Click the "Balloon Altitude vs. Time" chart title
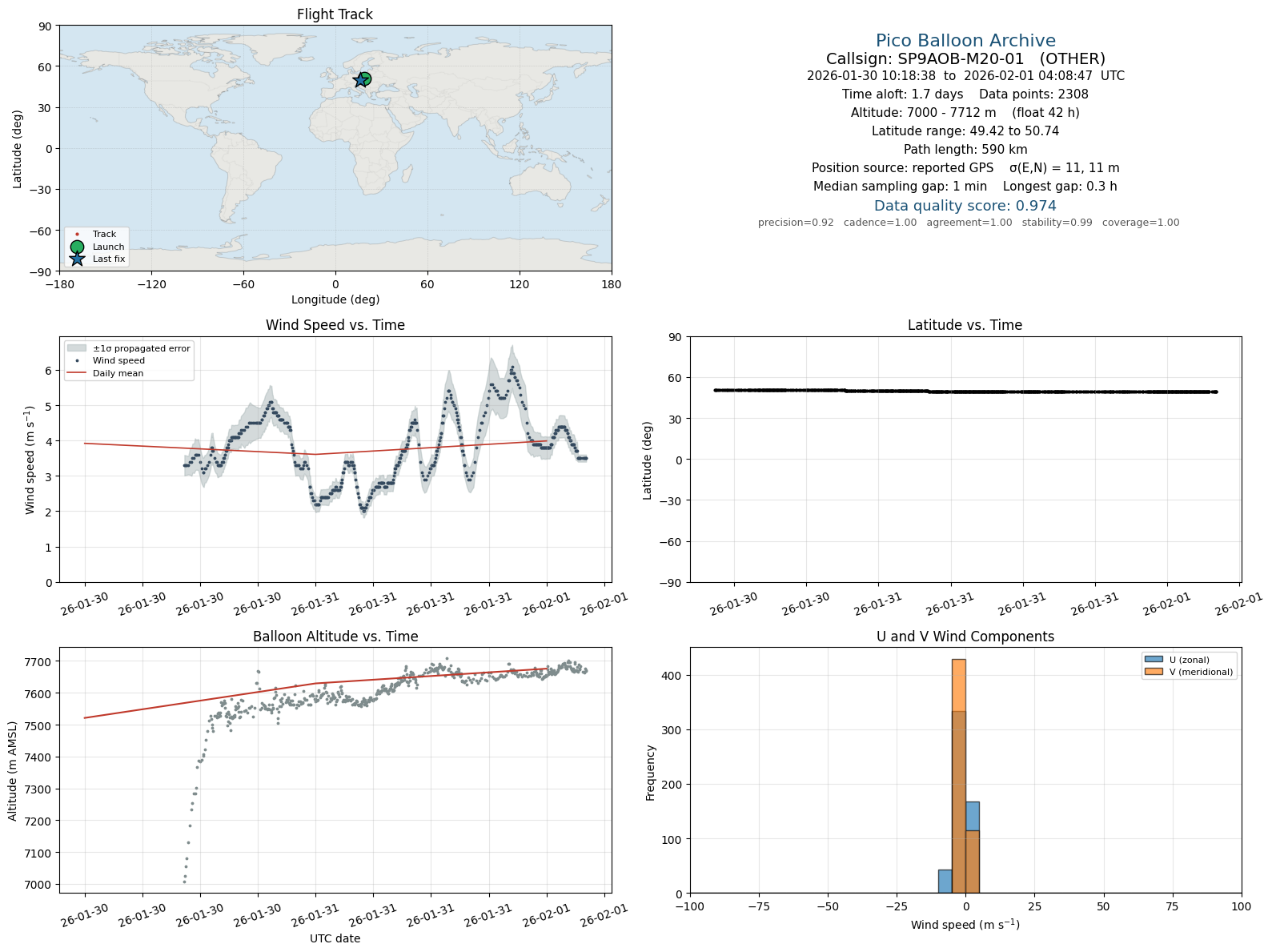This screenshot has width=1272, height=952. [335, 637]
